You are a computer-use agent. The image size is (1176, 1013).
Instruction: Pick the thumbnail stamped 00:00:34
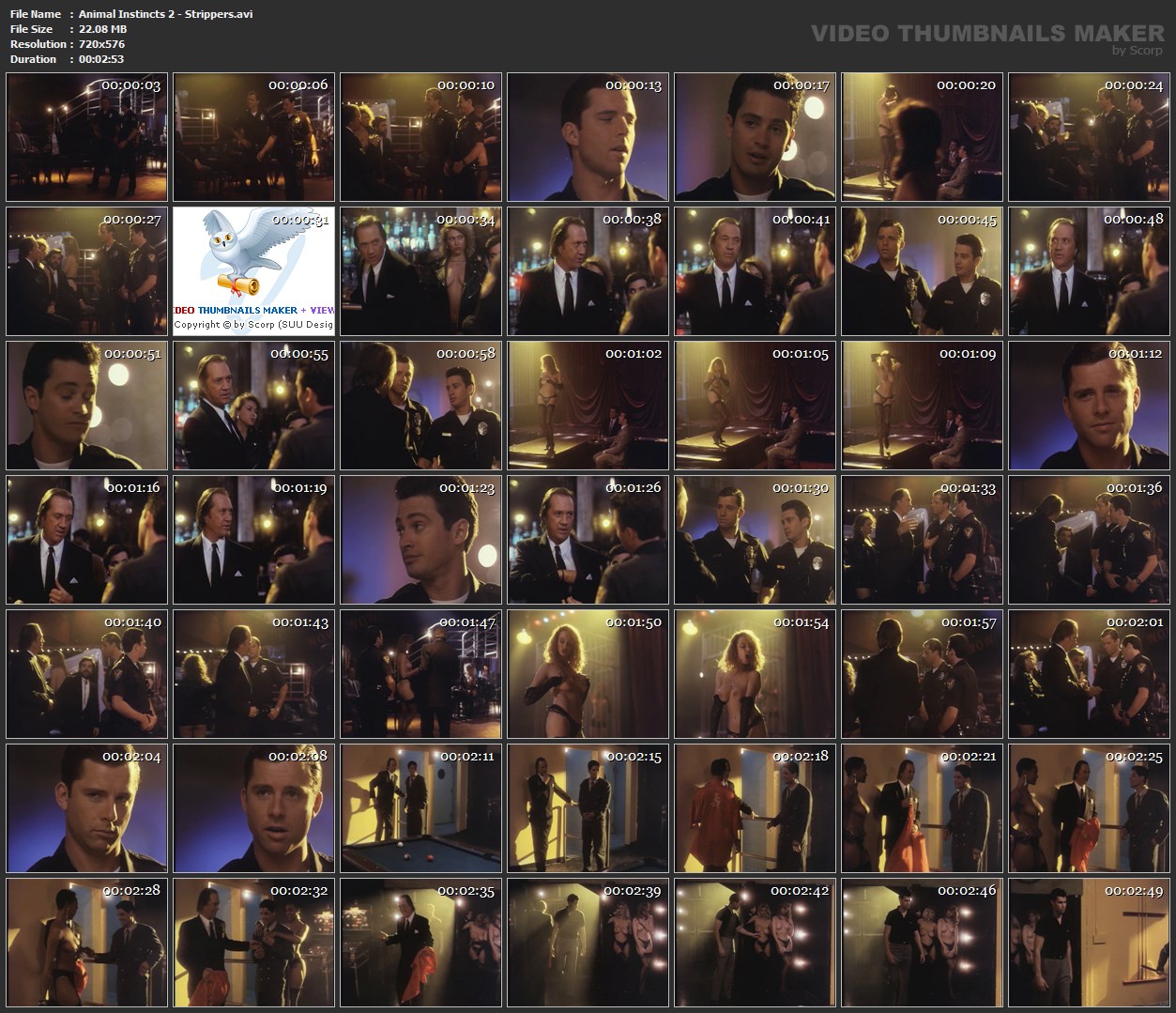coord(421,271)
